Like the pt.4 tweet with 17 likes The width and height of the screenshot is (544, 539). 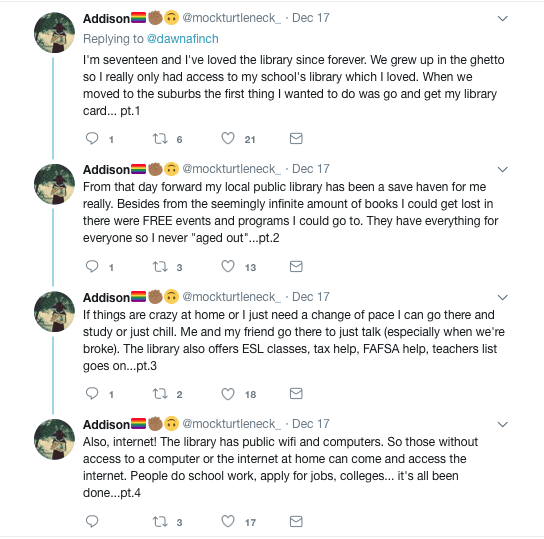pyautogui.click(x=228, y=521)
